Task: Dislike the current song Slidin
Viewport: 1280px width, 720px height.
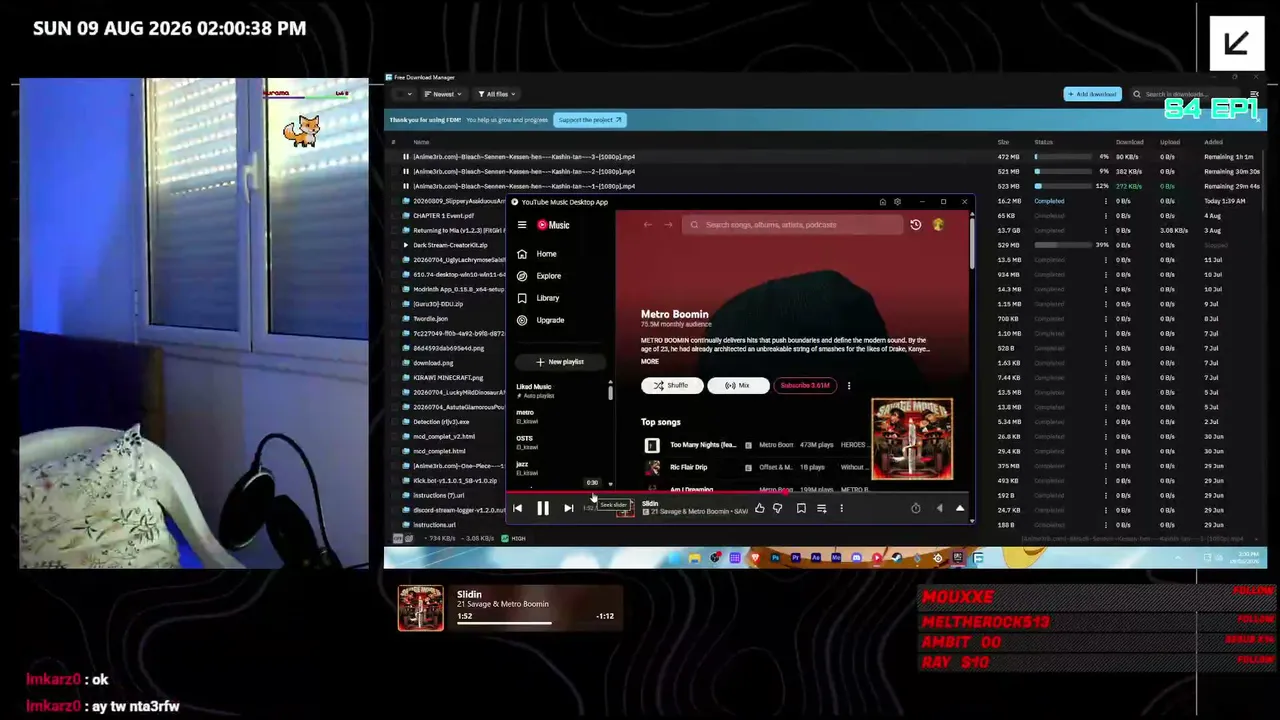Action: coord(778,509)
